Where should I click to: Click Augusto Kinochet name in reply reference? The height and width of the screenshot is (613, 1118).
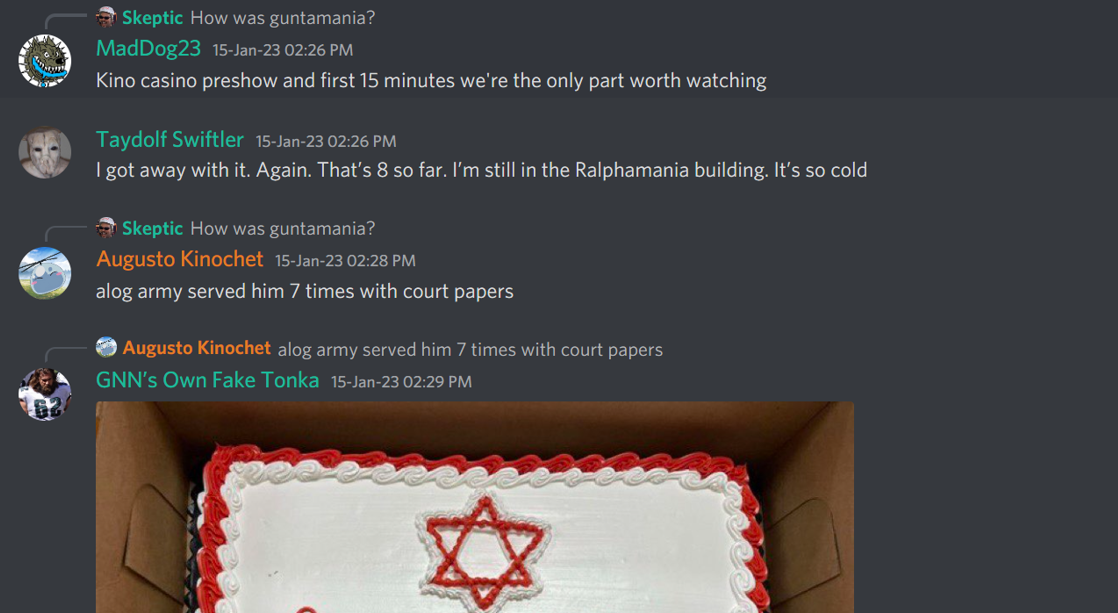click(x=197, y=349)
